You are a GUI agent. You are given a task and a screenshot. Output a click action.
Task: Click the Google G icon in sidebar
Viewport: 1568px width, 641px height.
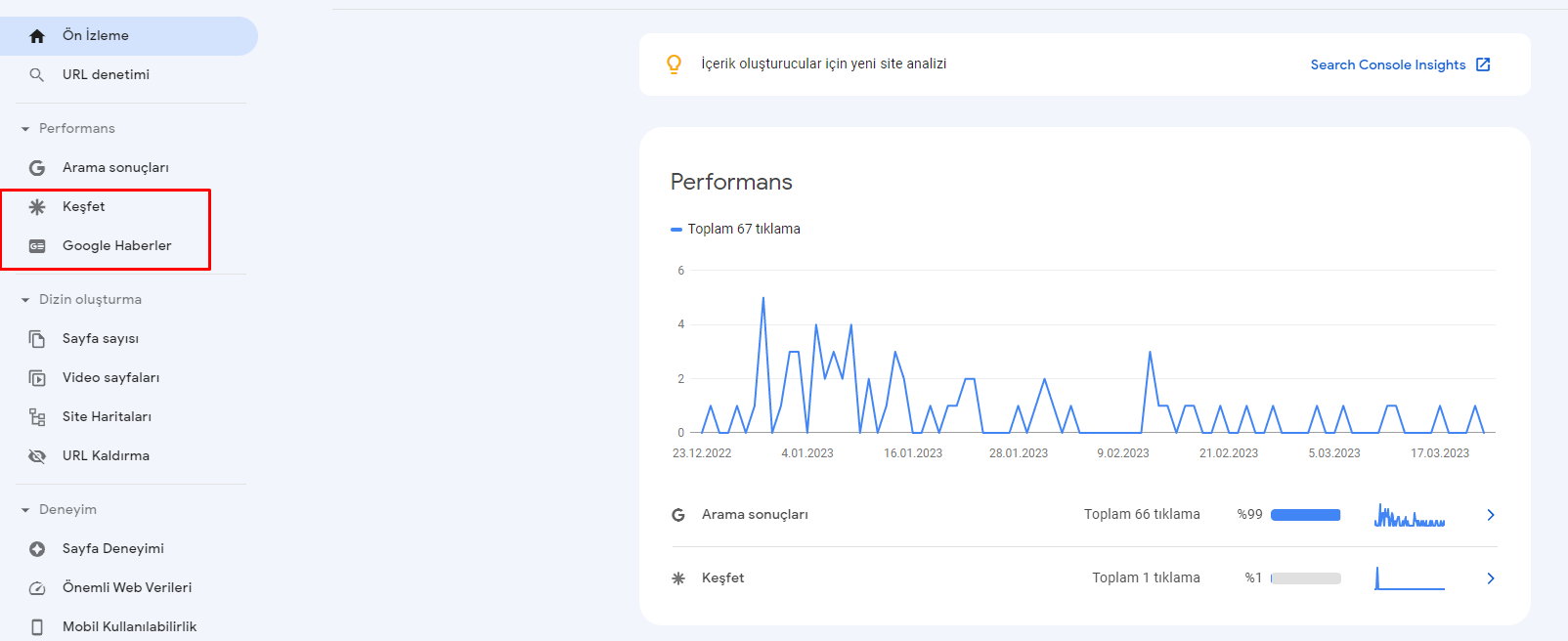click(37, 168)
